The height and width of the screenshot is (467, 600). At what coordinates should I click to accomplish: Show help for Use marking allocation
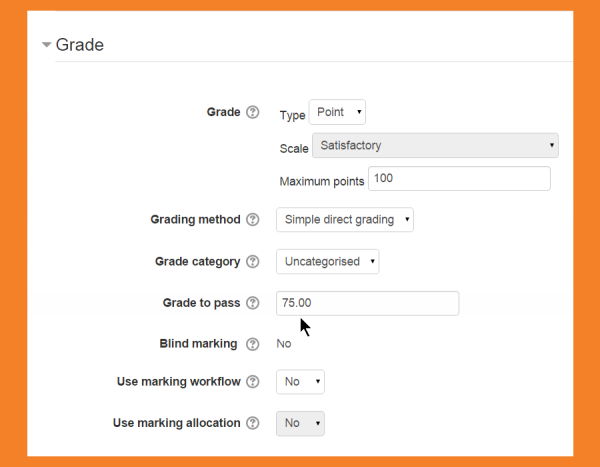253,423
